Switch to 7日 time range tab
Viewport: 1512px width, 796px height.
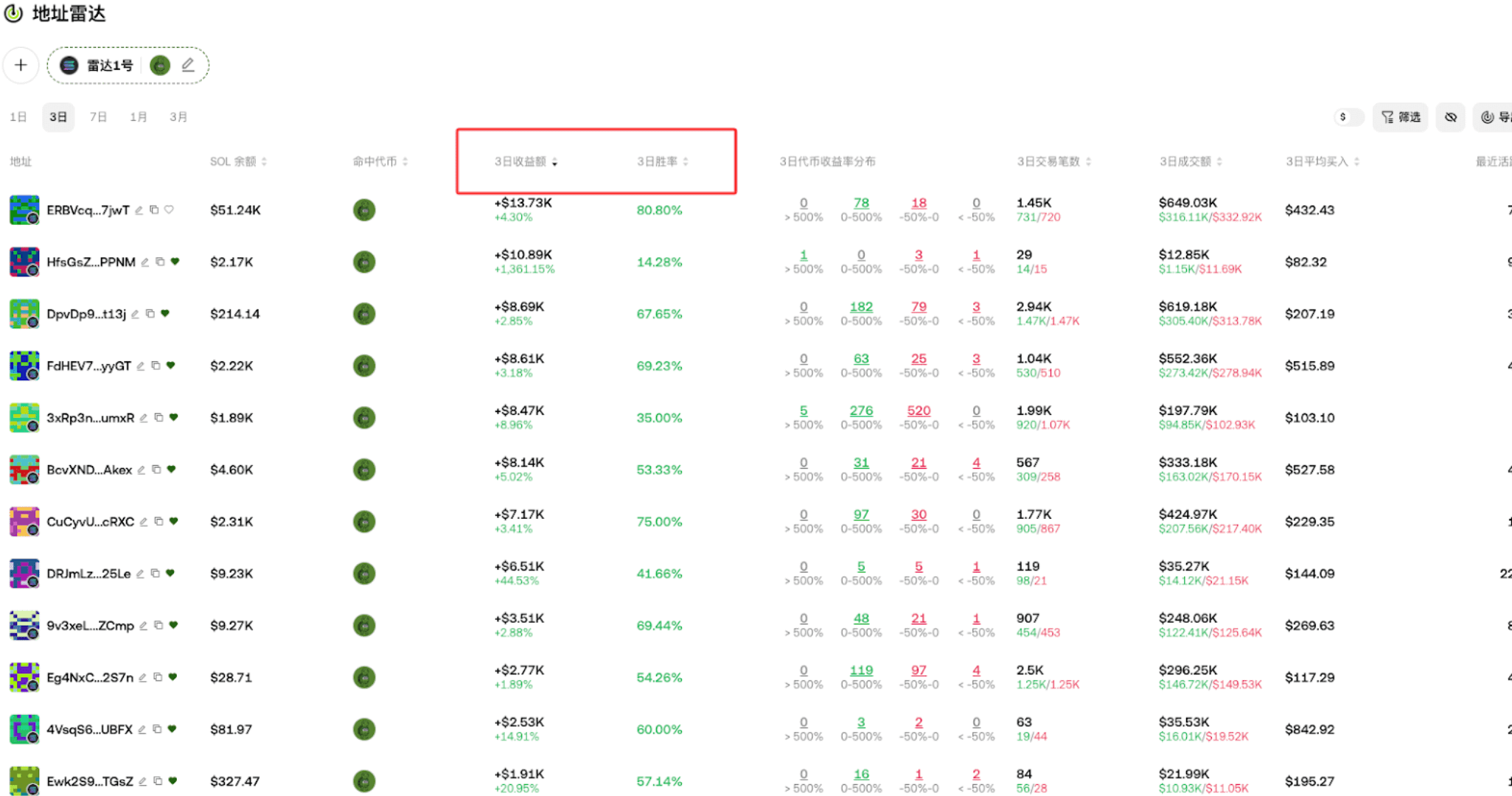point(98,117)
